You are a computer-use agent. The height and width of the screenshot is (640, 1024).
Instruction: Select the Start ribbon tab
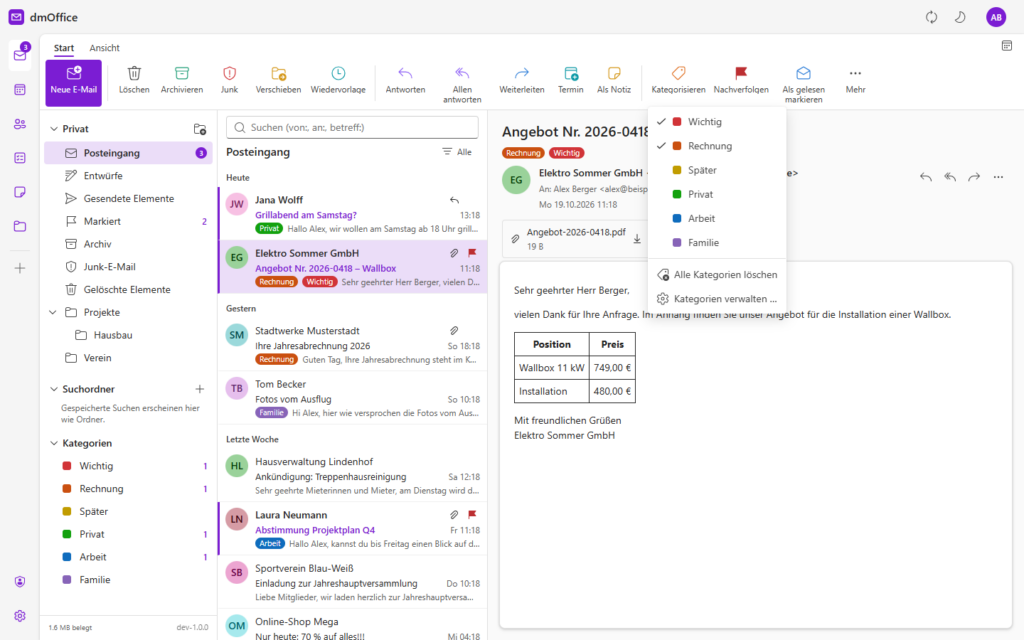[63, 48]
